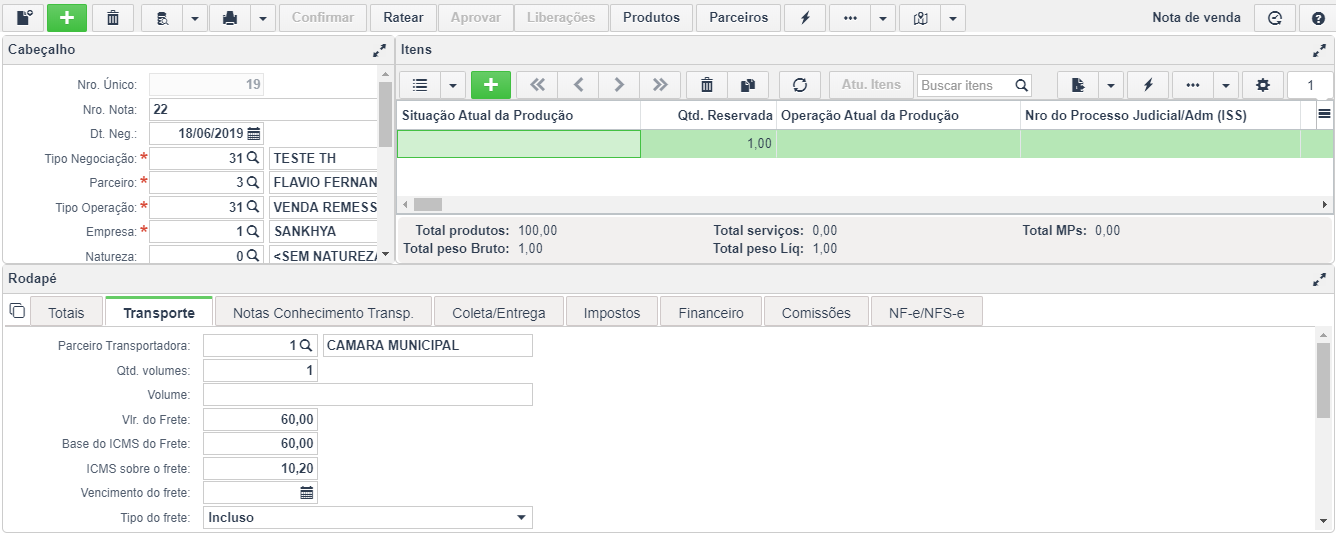Click the Ratear button
Screen dimensions: 1336x534
pos(403,18)
